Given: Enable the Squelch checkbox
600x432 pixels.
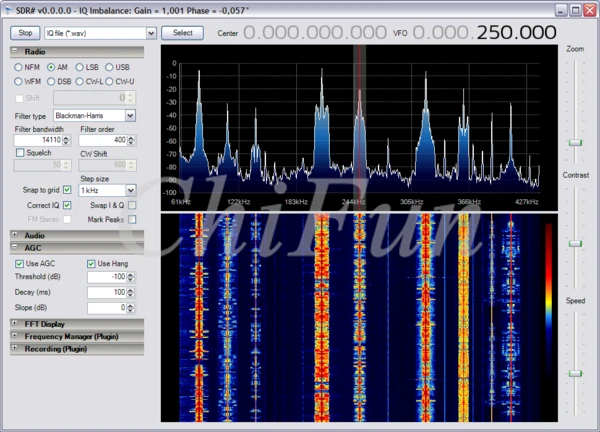Looking at the screenshot, I should [20, 153].
